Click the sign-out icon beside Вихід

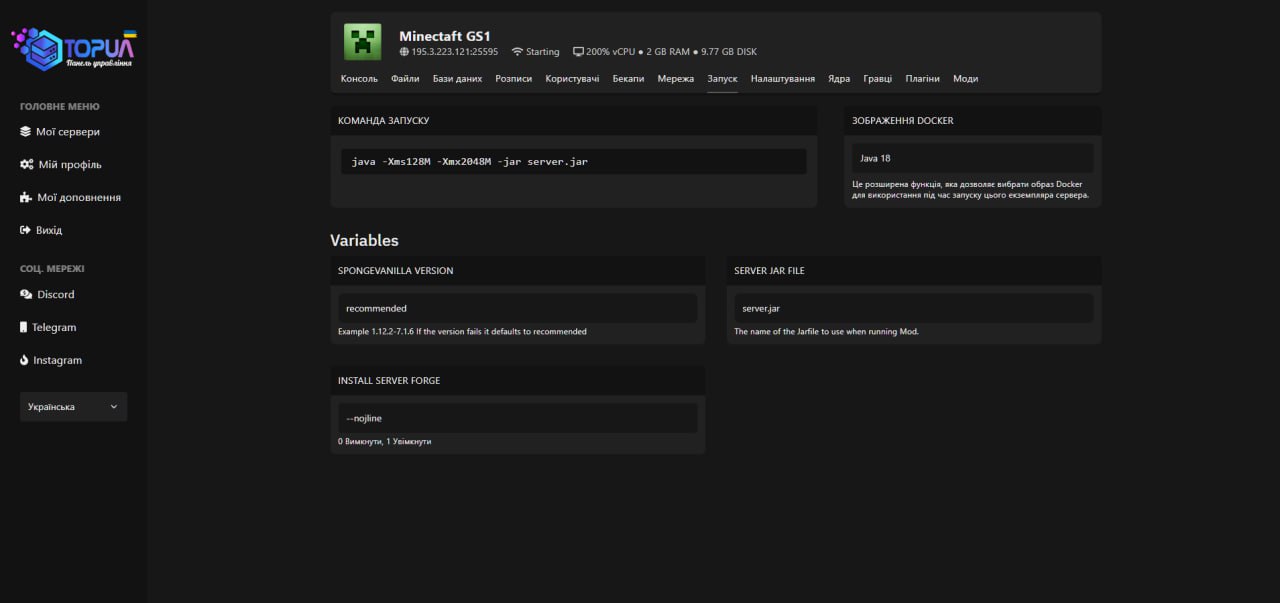[26, 230]
